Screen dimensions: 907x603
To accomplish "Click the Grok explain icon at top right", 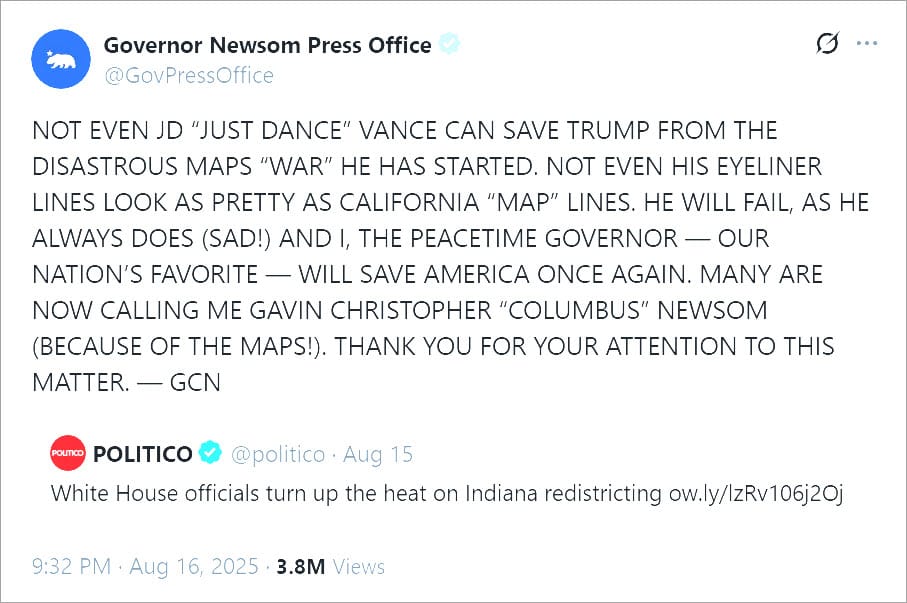I will point(827,44).
